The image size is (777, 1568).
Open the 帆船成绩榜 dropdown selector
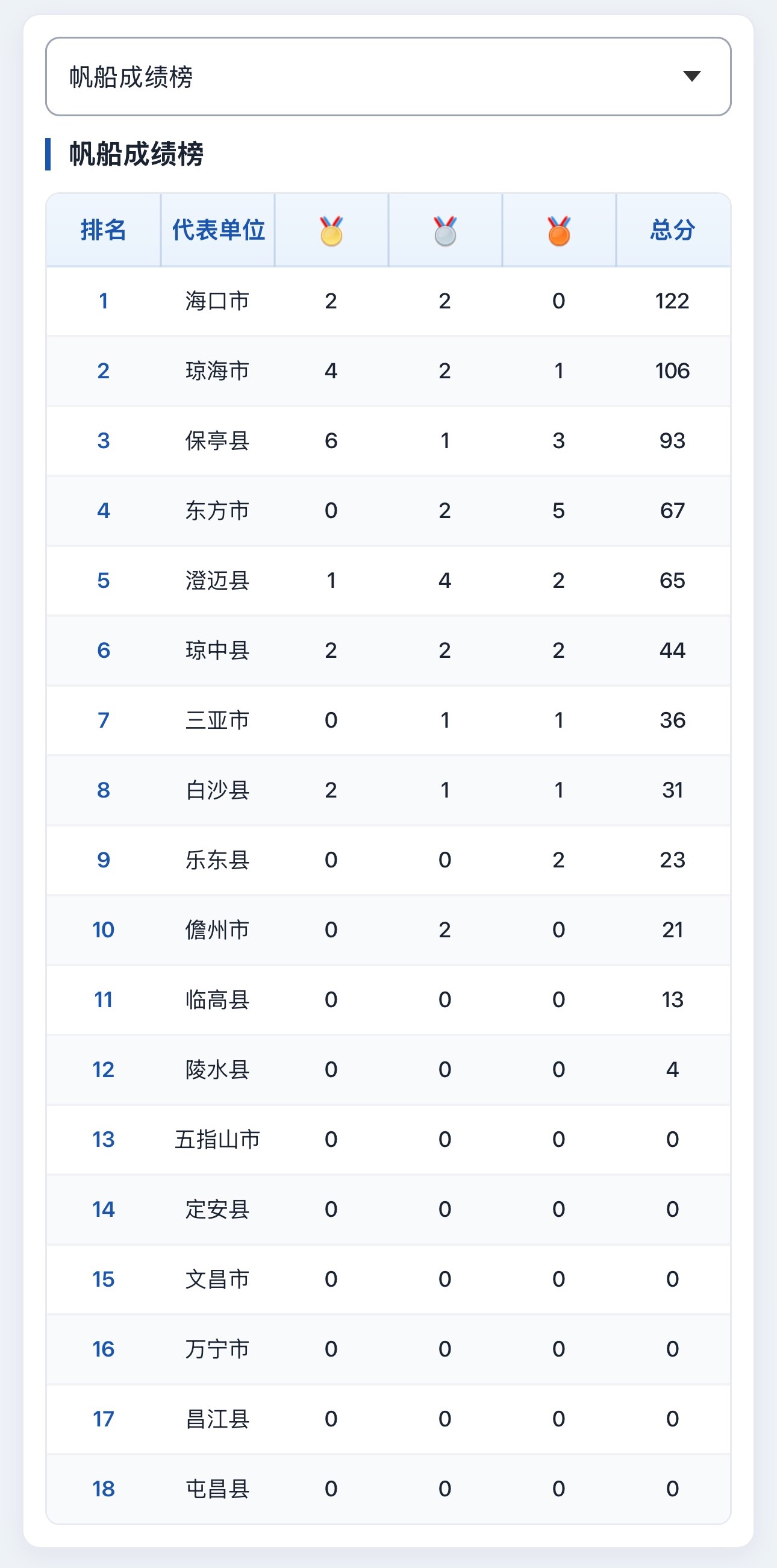[388, 77]
